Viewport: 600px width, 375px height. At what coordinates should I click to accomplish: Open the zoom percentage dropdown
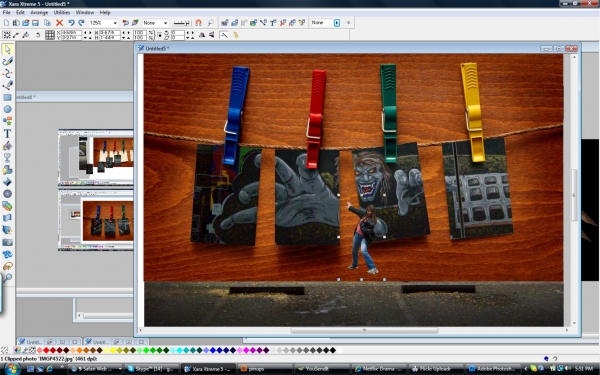point(115,23)
